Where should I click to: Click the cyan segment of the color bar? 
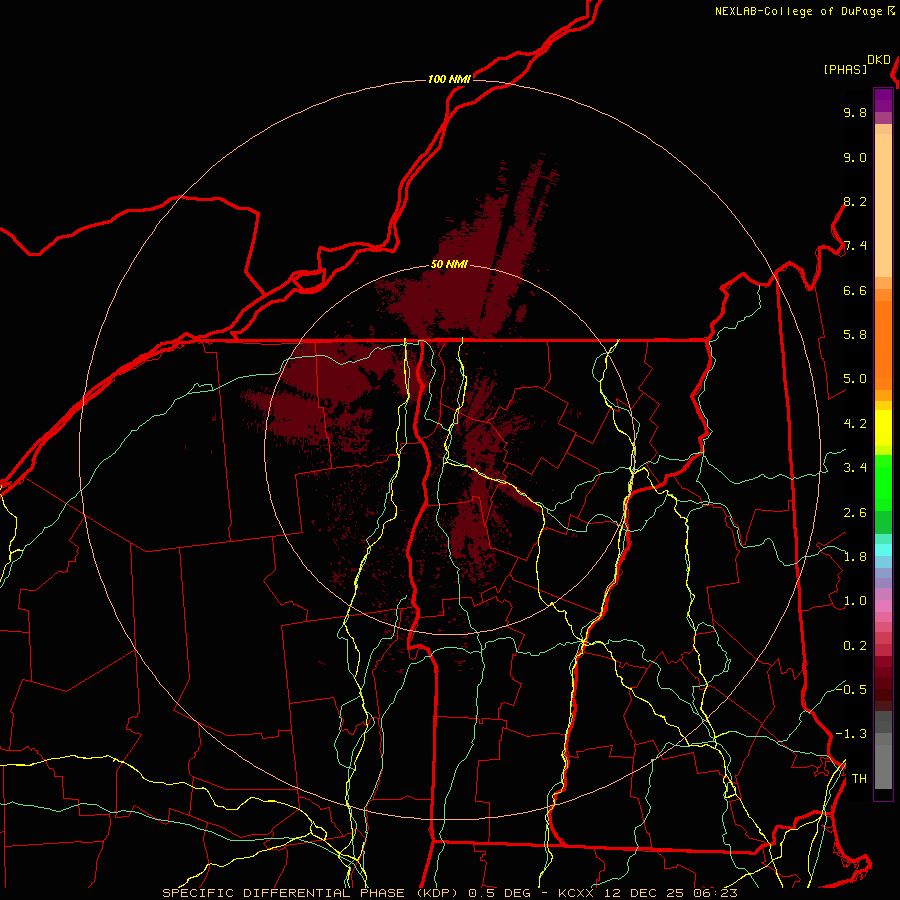click(883, 550)
